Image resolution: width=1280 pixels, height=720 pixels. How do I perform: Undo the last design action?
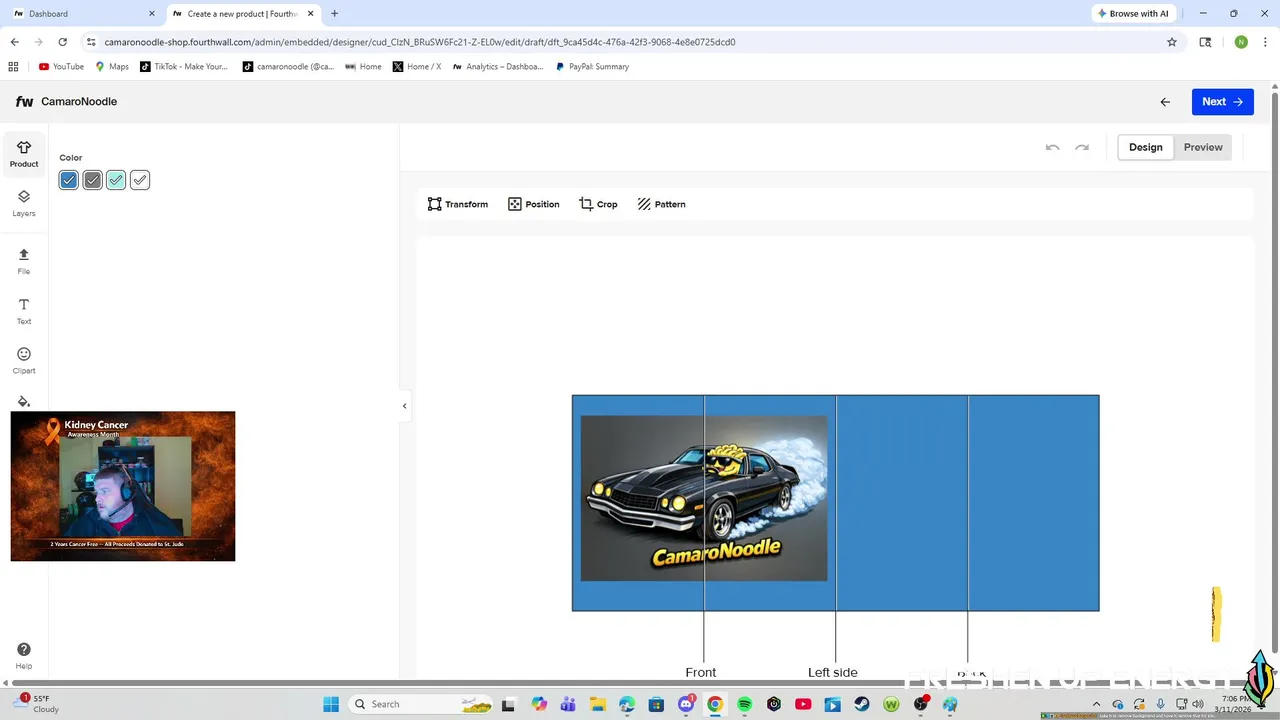1052,147
